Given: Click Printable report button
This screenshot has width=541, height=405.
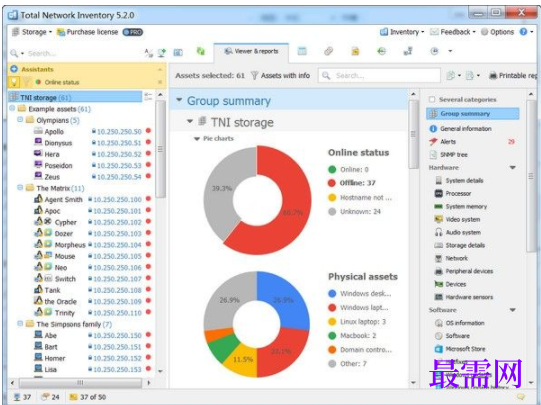Looking at the screenshot, I should click(x=513, y=75).
